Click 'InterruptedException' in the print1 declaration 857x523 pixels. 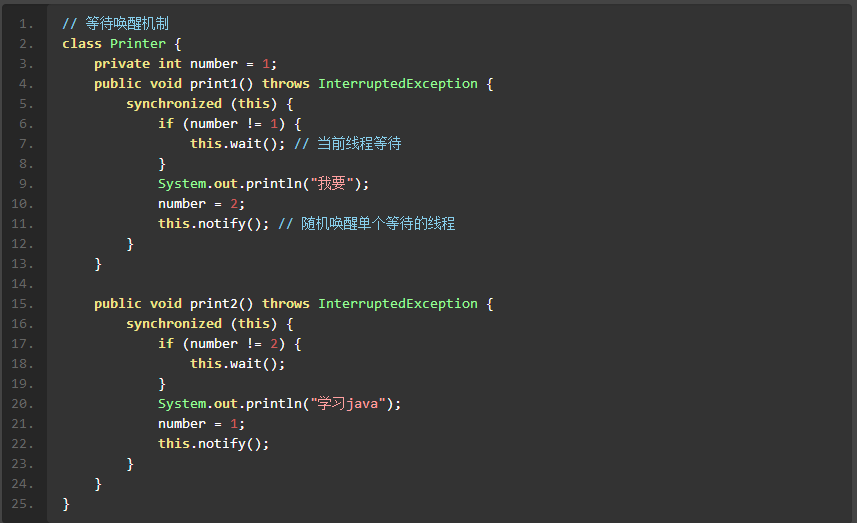click(398, 84)
